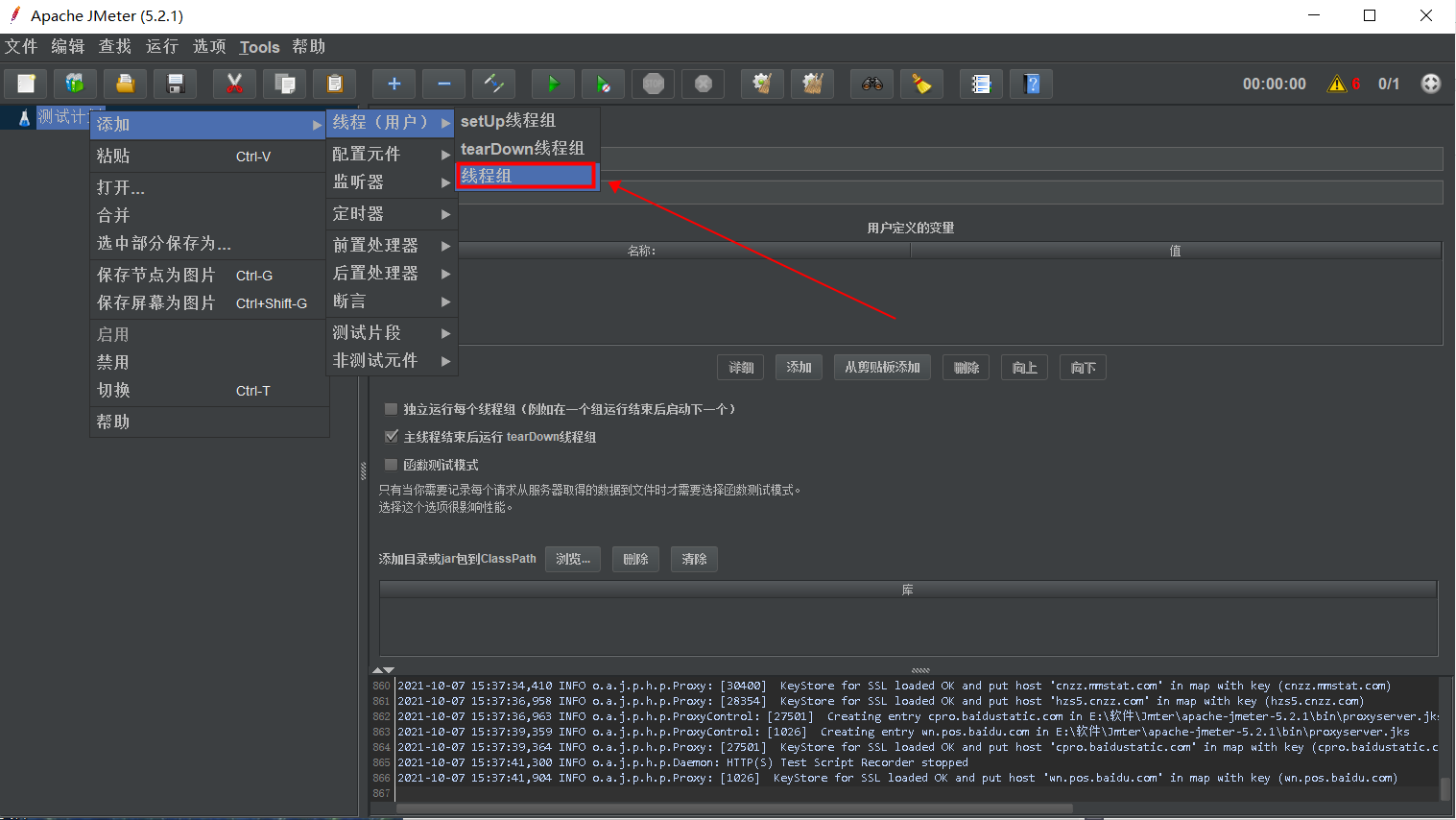Expand the 断言 submenu
The height and width of the screenshot is (820, 1456).
(x=392, y=301)
